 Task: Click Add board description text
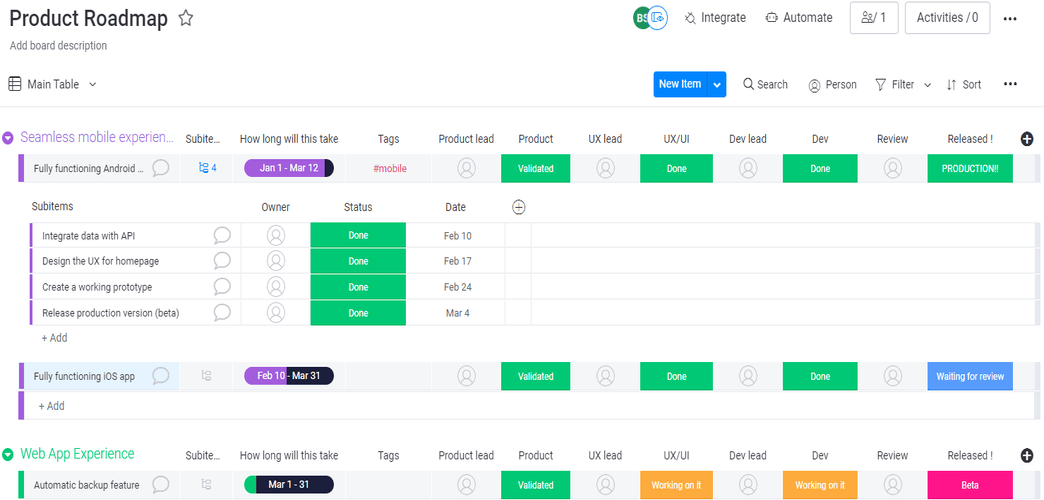[x=58, y=46]
